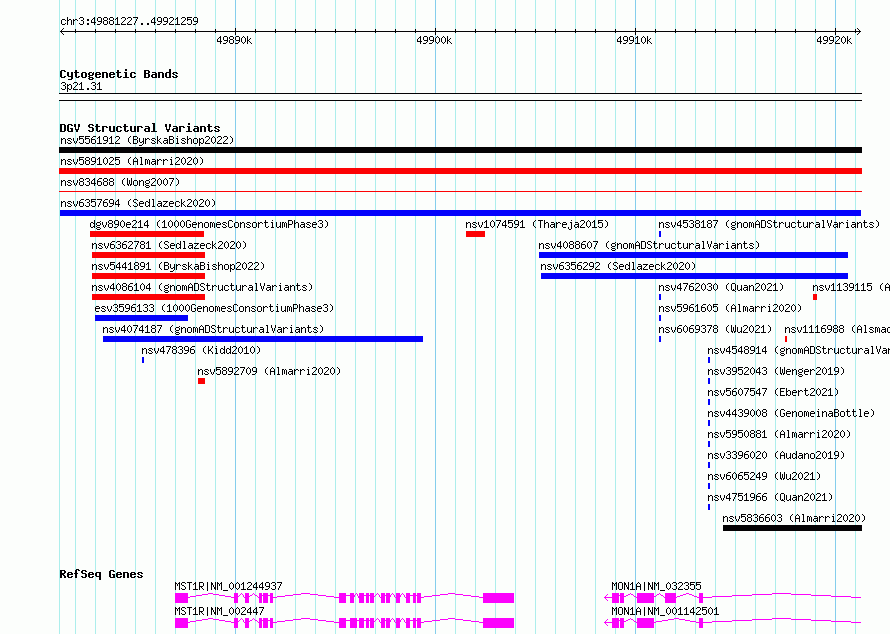Click the nsv5950881 (Almarri2020) label
The width and height of the screenshot is (890, 634).
click(779, 434)
